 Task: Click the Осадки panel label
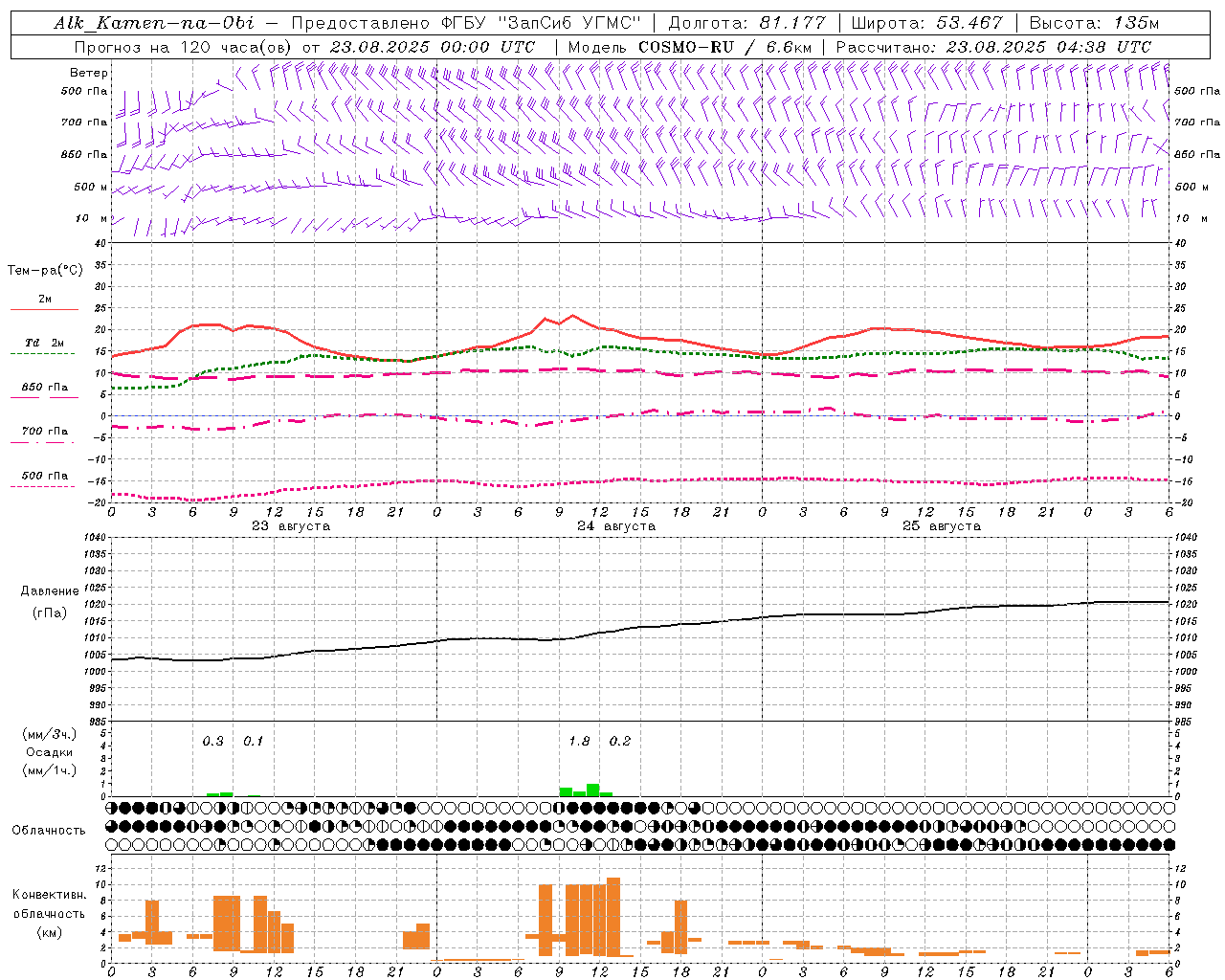[x=50, y=752]
